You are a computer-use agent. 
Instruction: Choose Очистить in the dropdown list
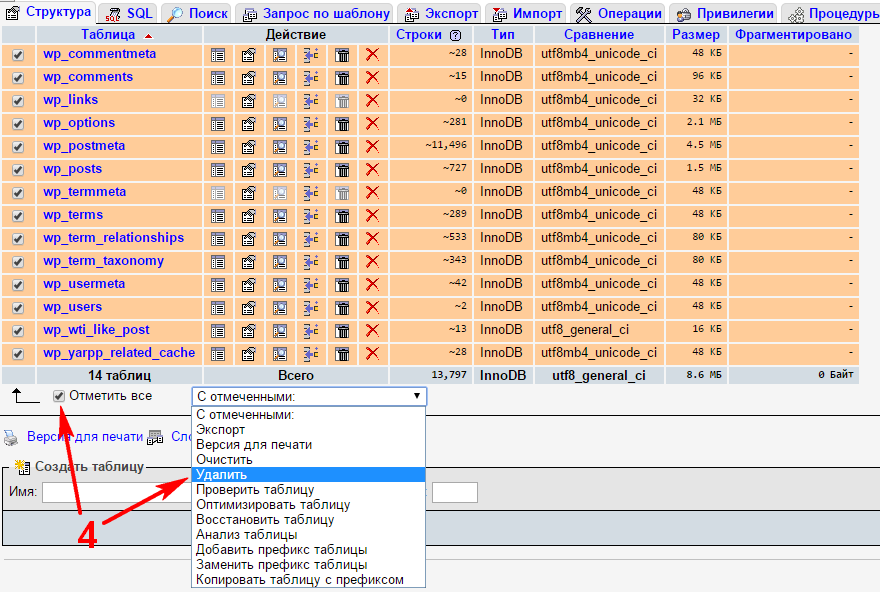click(x=309, y=460)
